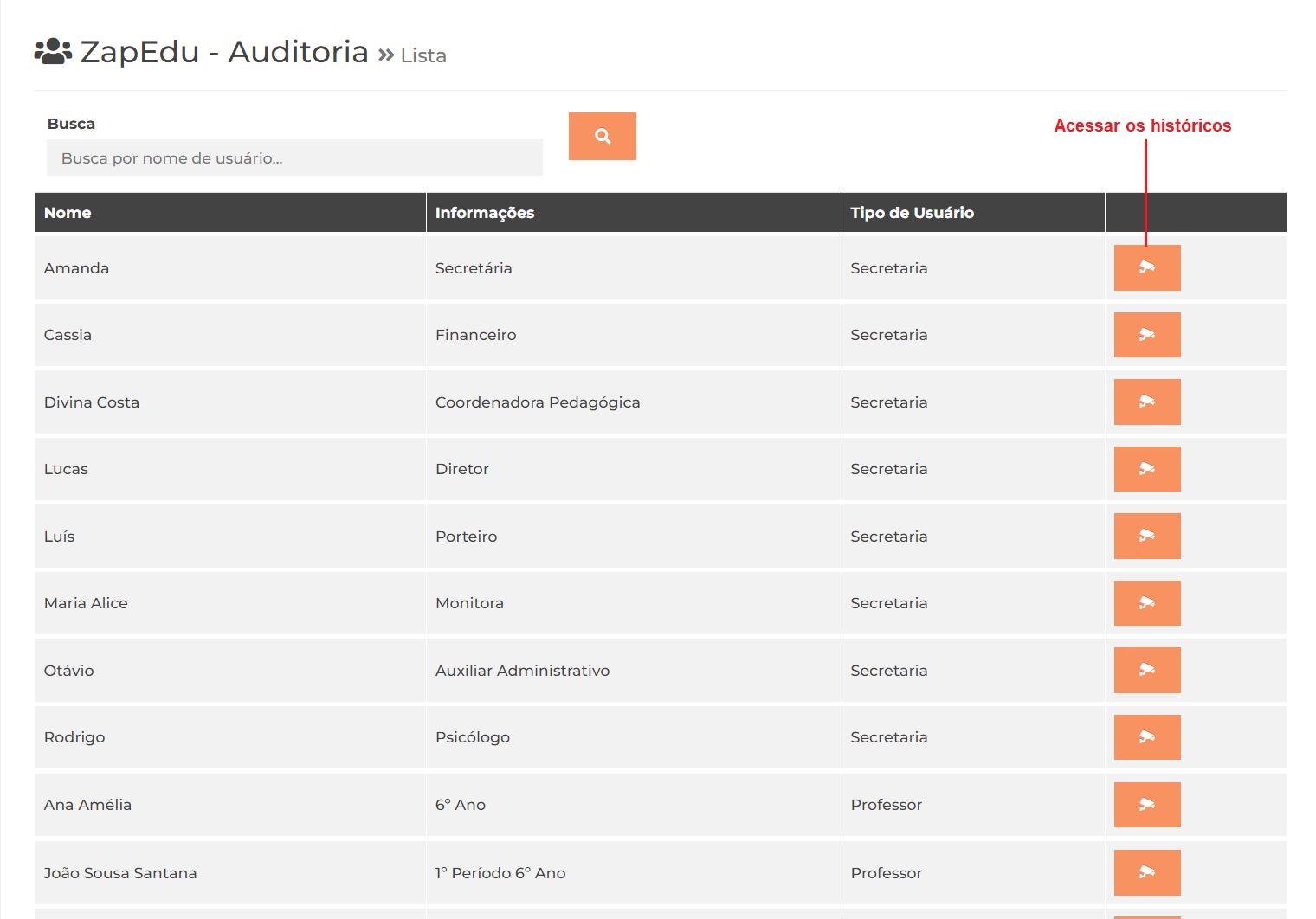Open audit history for Amanda

tap(1147, 267)
